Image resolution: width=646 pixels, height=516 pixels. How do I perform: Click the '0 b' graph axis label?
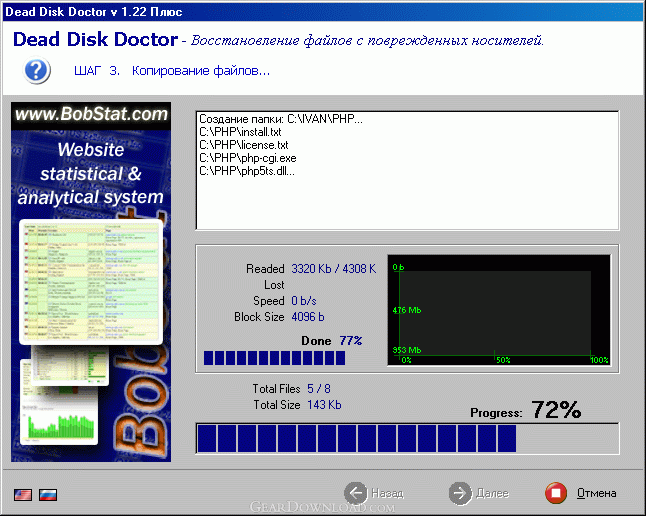click(398, 267)
